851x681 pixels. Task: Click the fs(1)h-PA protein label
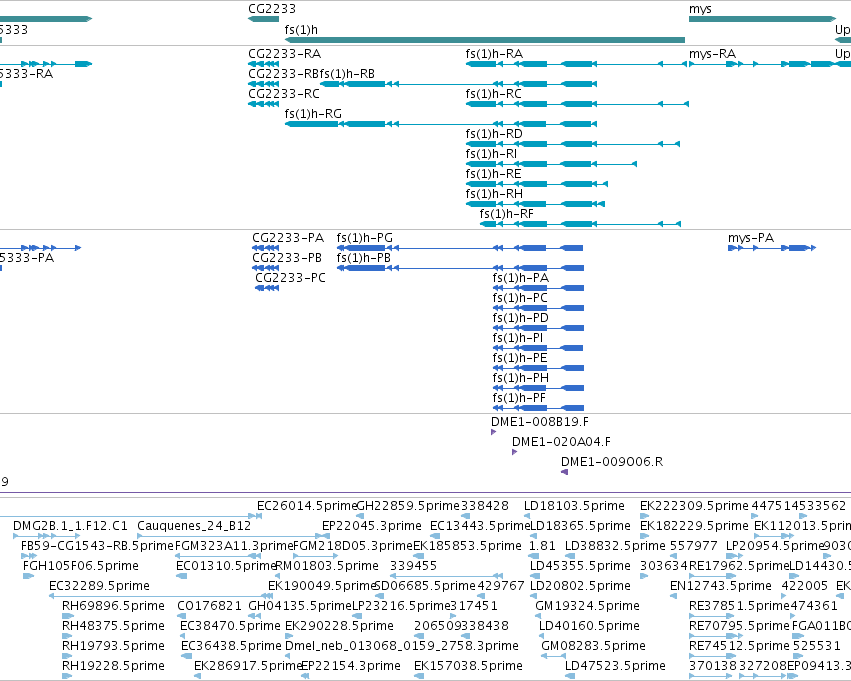point(521,278)
